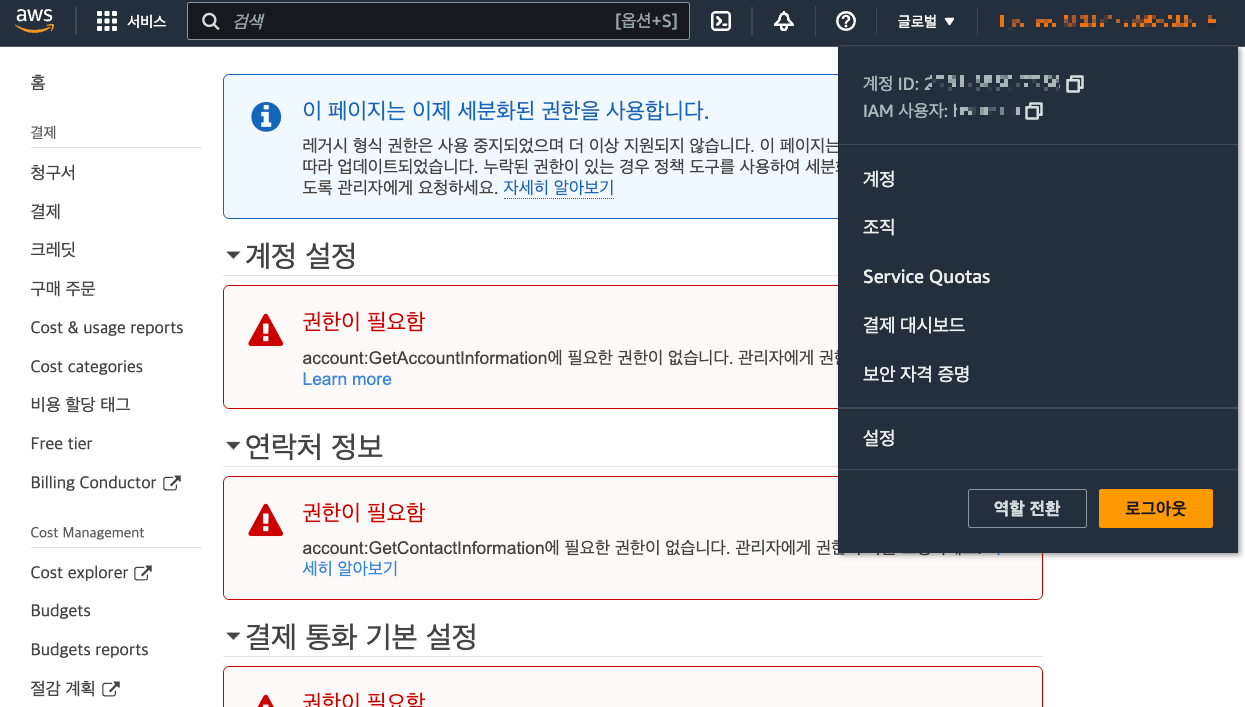Open Budgets in the sidebar

coord(61,611)
